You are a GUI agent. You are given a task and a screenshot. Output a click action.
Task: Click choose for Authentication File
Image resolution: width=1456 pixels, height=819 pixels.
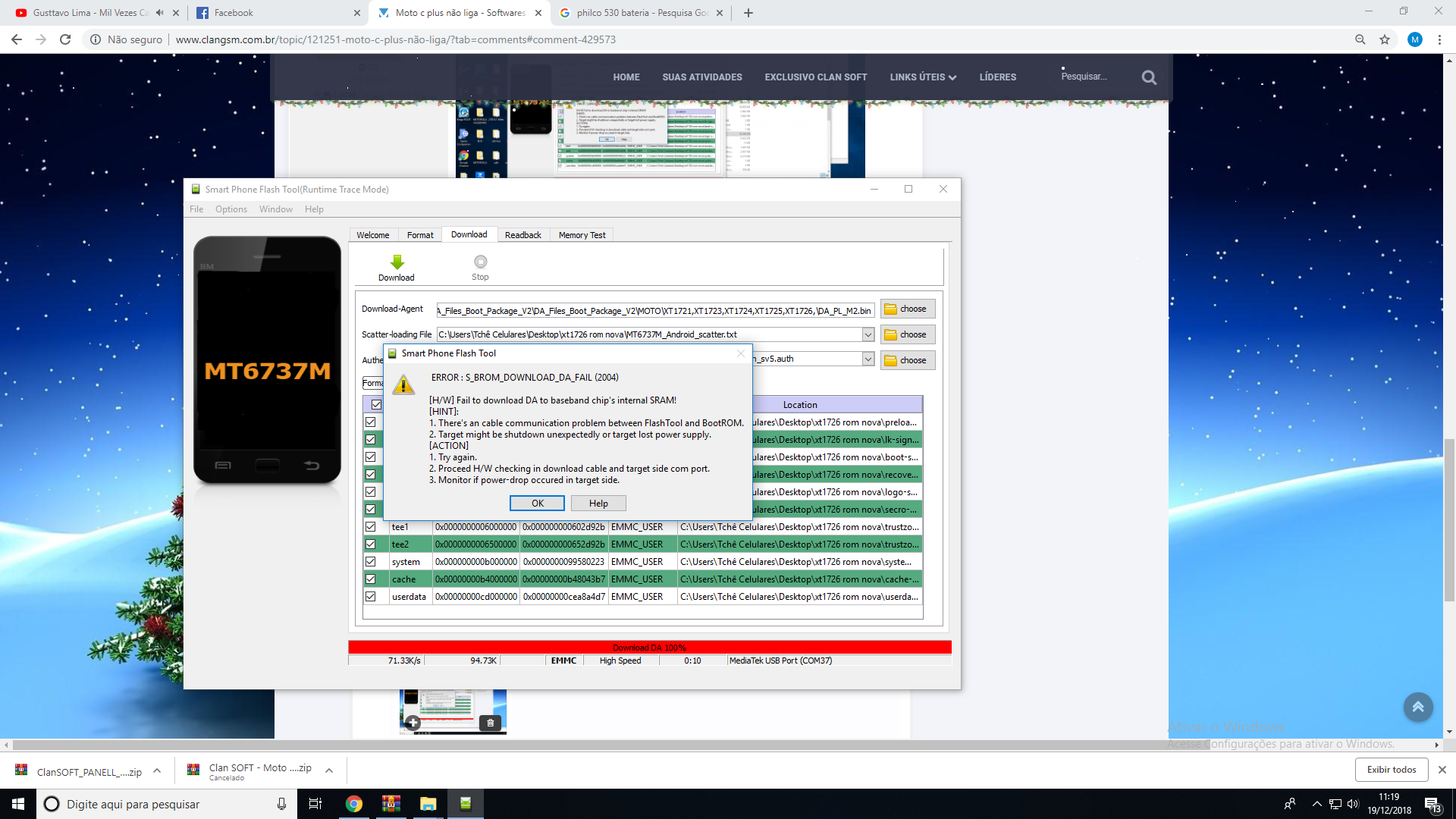point(908,360)
